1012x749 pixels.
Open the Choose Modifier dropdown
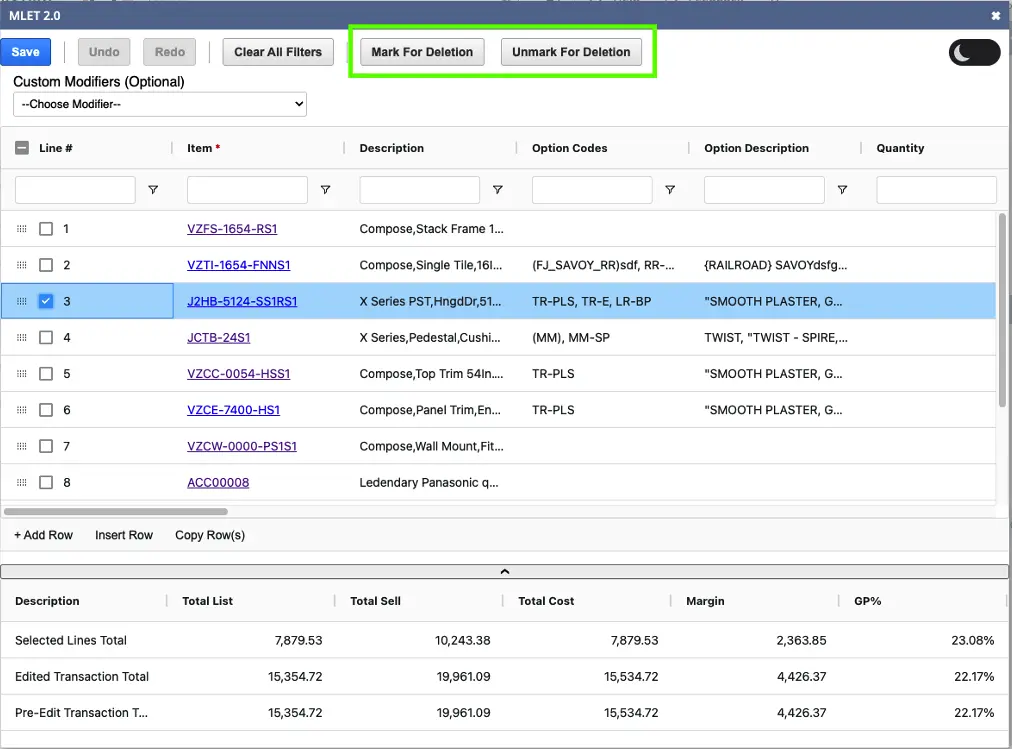pyautogui.click(x=160, y=104)
